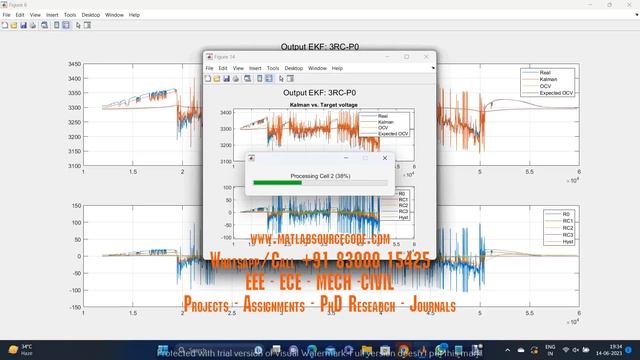The width and height of the screenshot is (640, 360).
Task: Click Print icon in background figure toolbar
Action: point(33,25)
